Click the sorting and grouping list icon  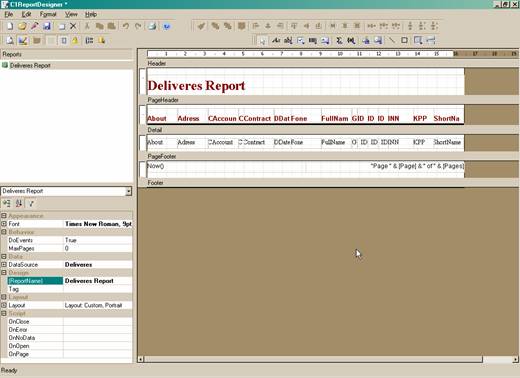coord(89,41)
